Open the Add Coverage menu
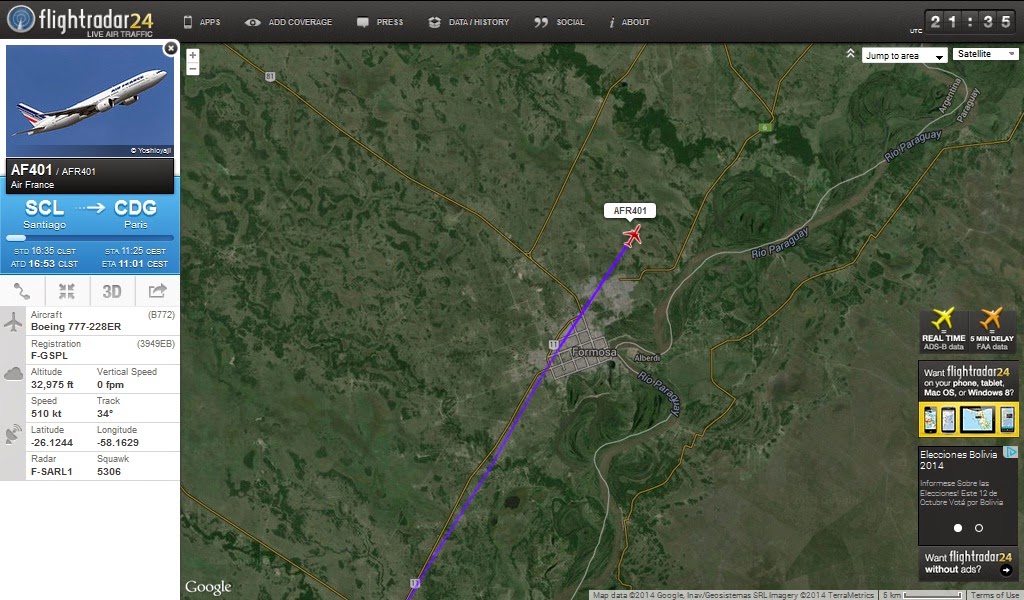The width and height of the screenshot is (1024, 600). 288,22
